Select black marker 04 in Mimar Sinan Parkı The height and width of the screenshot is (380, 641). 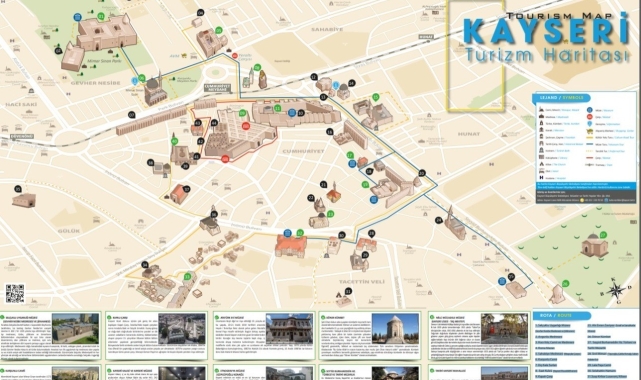click(58, 51)
